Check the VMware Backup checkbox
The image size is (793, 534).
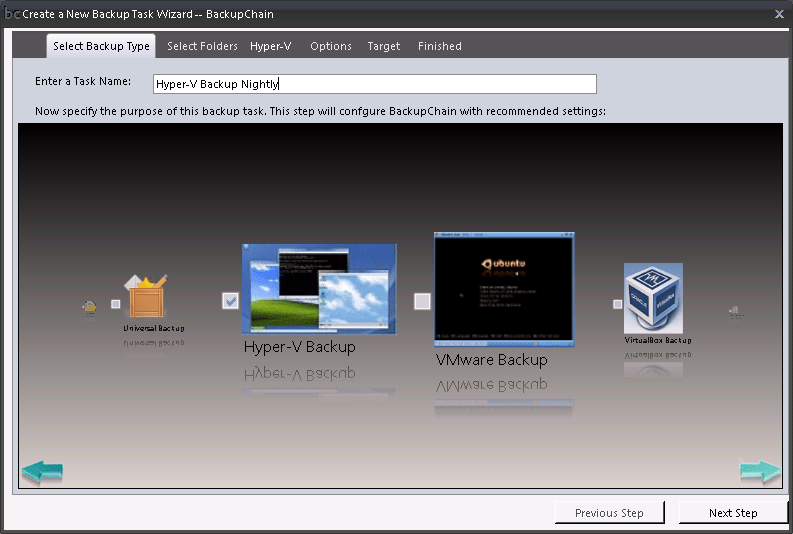coord(422,301)
